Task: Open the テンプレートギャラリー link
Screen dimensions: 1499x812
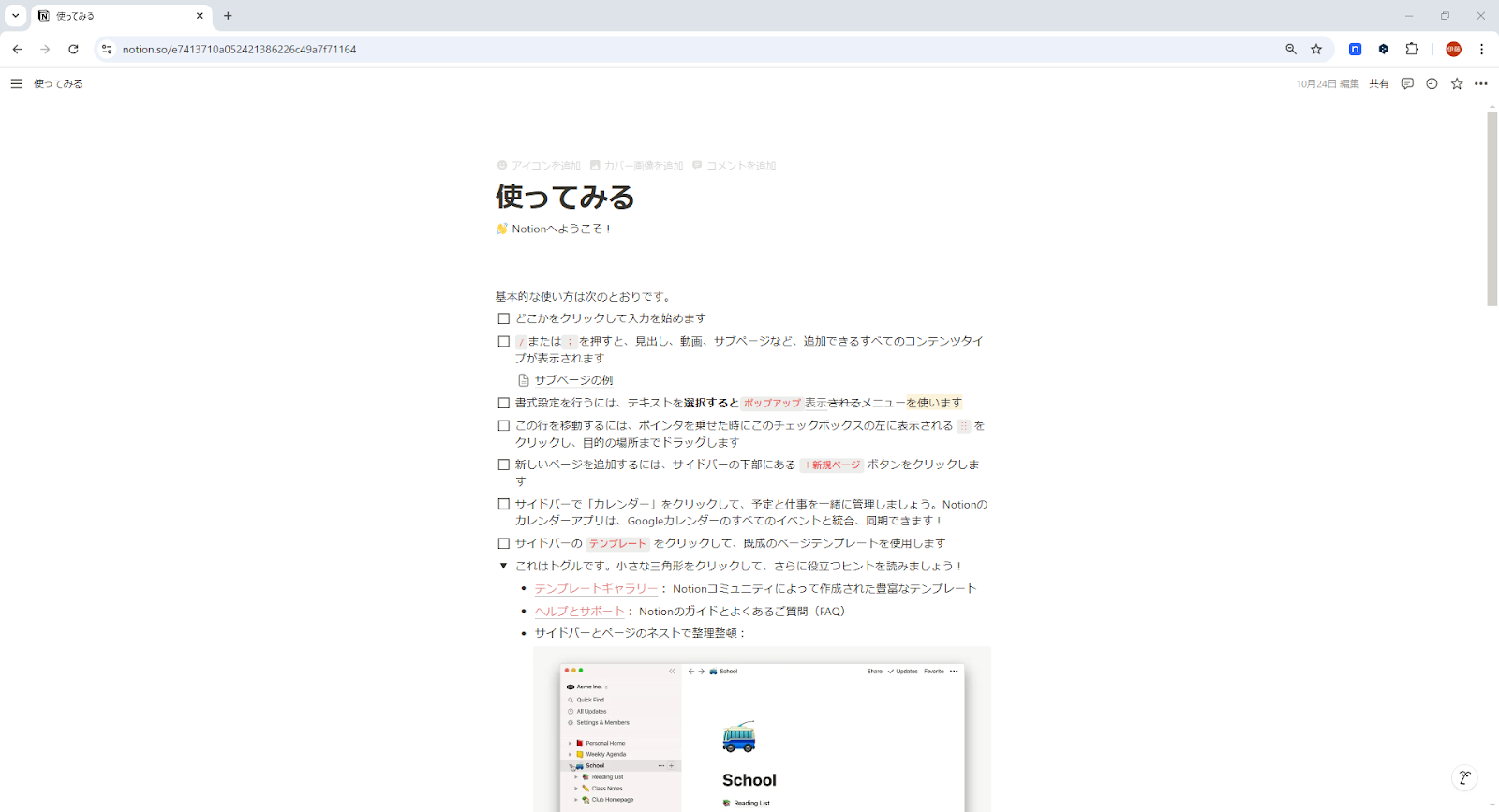Action: tap(597, 589)
